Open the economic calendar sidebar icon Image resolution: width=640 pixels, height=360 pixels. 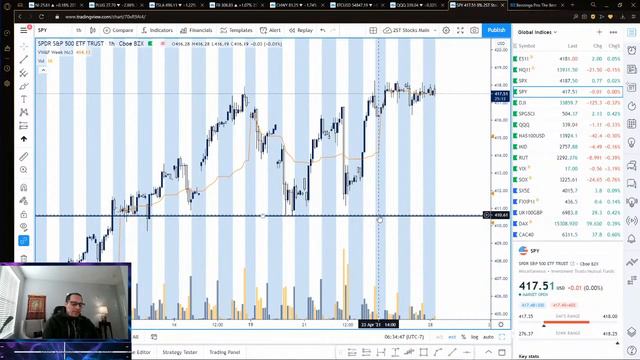click(631, 124)
